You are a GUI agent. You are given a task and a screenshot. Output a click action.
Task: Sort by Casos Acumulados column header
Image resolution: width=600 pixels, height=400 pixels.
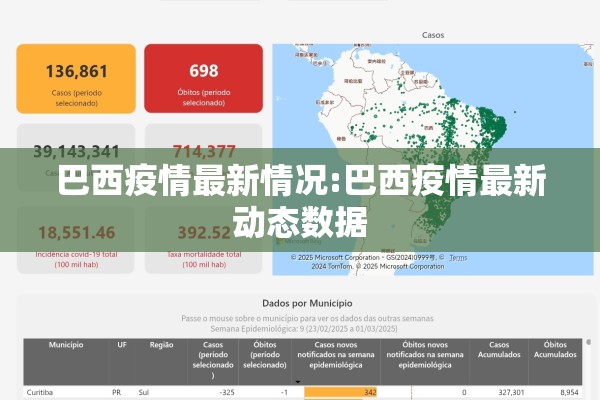[x=499, y=350]
